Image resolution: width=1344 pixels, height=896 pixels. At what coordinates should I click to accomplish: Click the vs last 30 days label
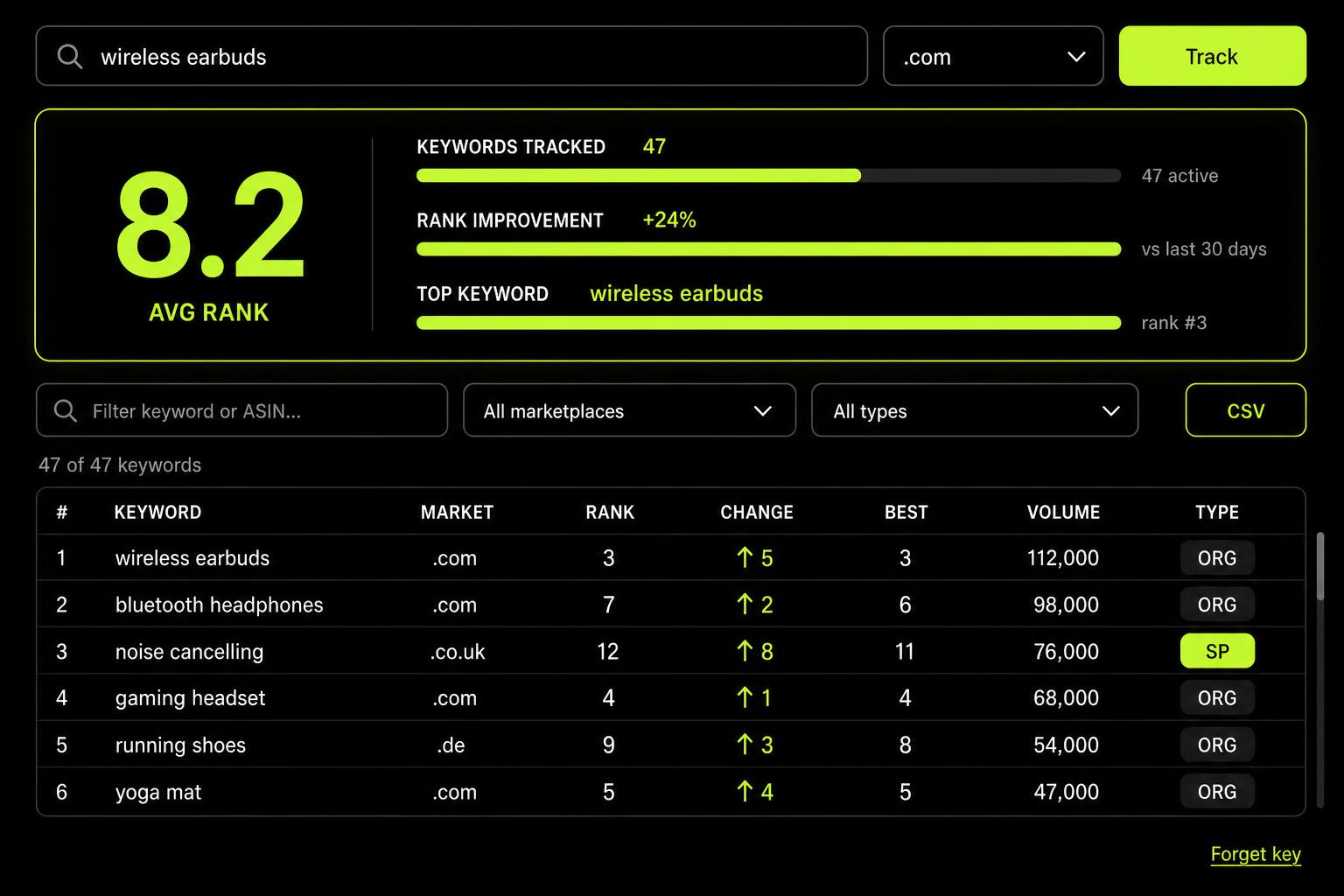(1204, 249)
